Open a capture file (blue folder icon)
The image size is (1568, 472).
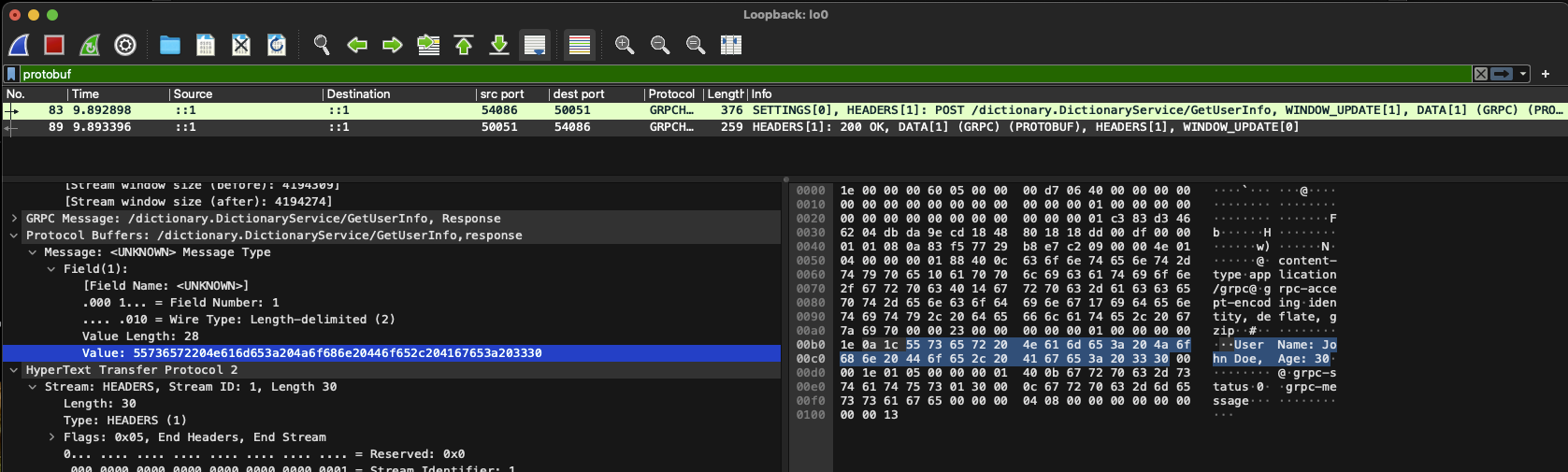(x=170, y=45)
